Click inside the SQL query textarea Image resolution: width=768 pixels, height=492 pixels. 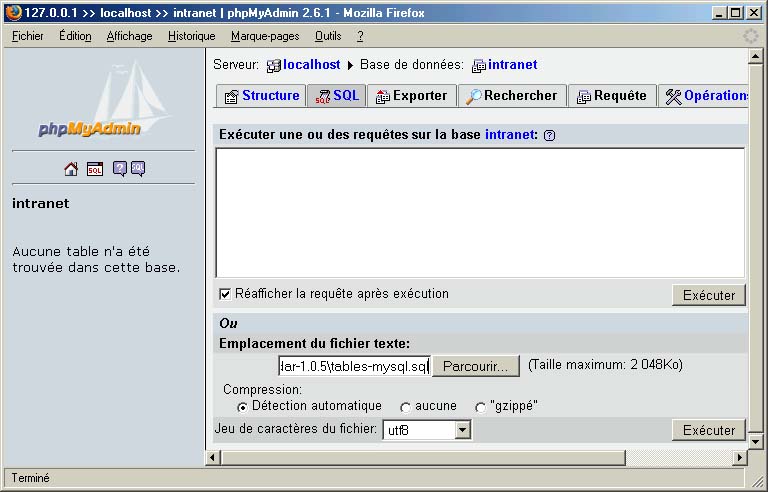480,213
